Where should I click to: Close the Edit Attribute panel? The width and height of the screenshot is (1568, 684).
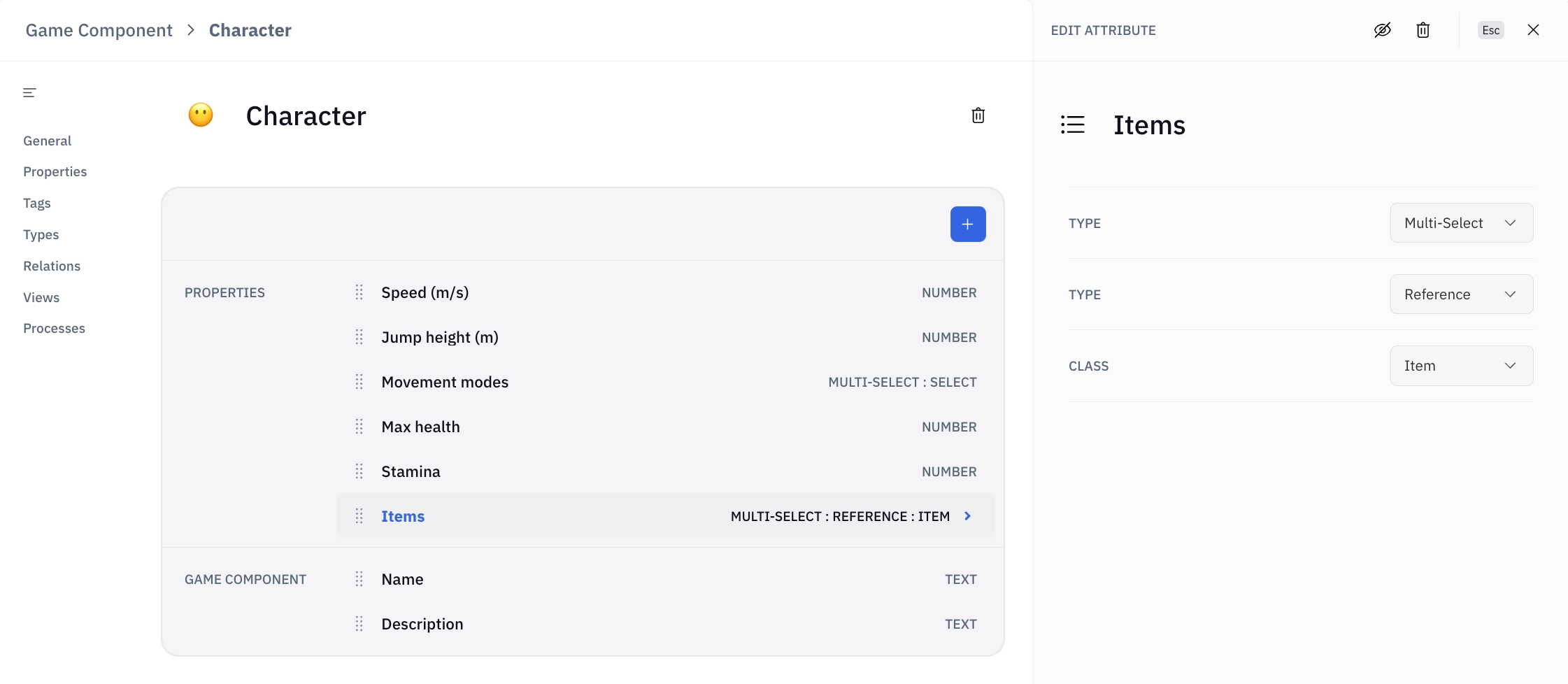click(x=1533, y=30)
